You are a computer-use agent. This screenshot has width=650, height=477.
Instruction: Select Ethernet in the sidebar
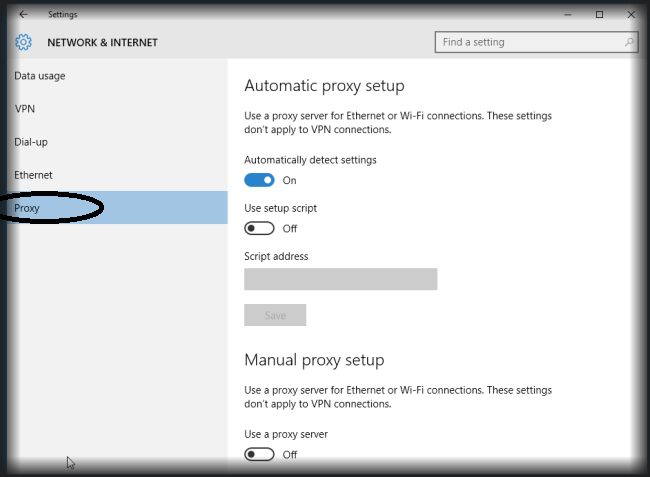click(33, 175)
